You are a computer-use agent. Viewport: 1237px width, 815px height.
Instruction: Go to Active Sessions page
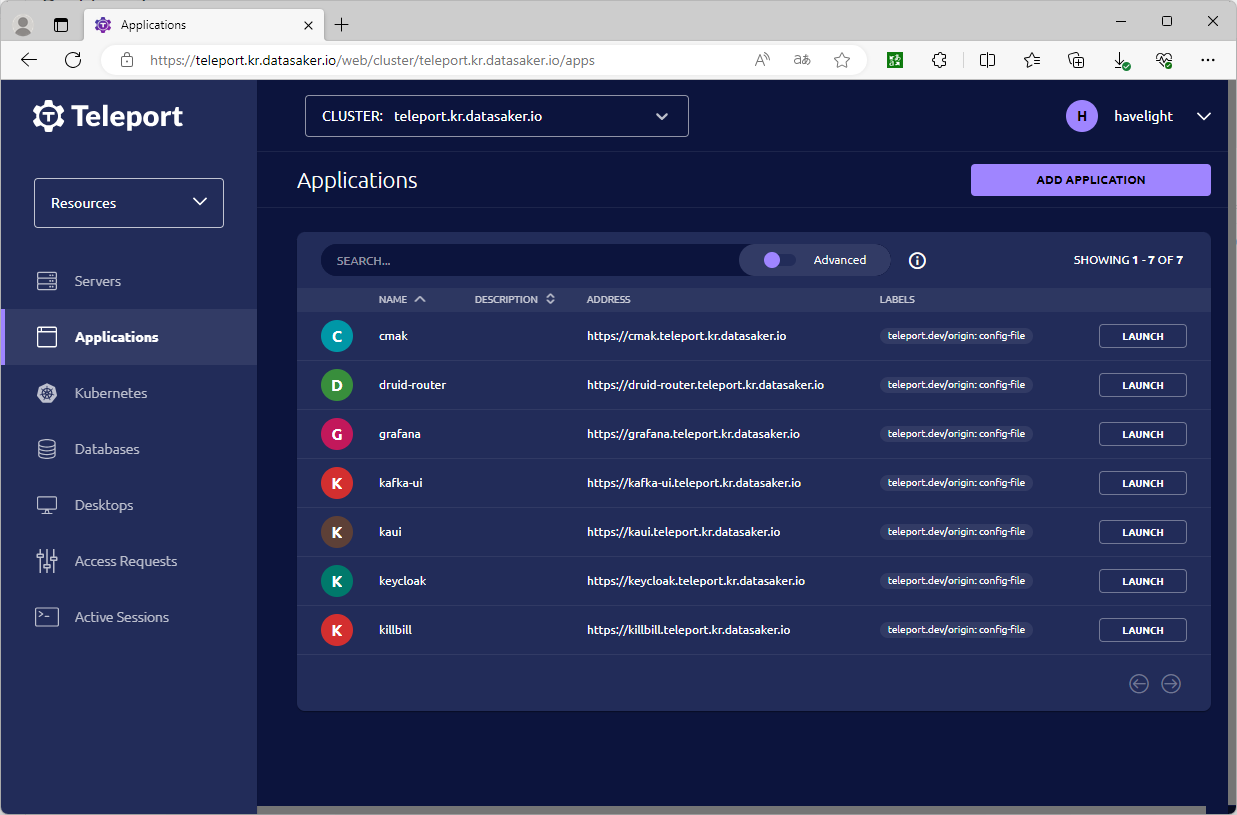[121, 617]
